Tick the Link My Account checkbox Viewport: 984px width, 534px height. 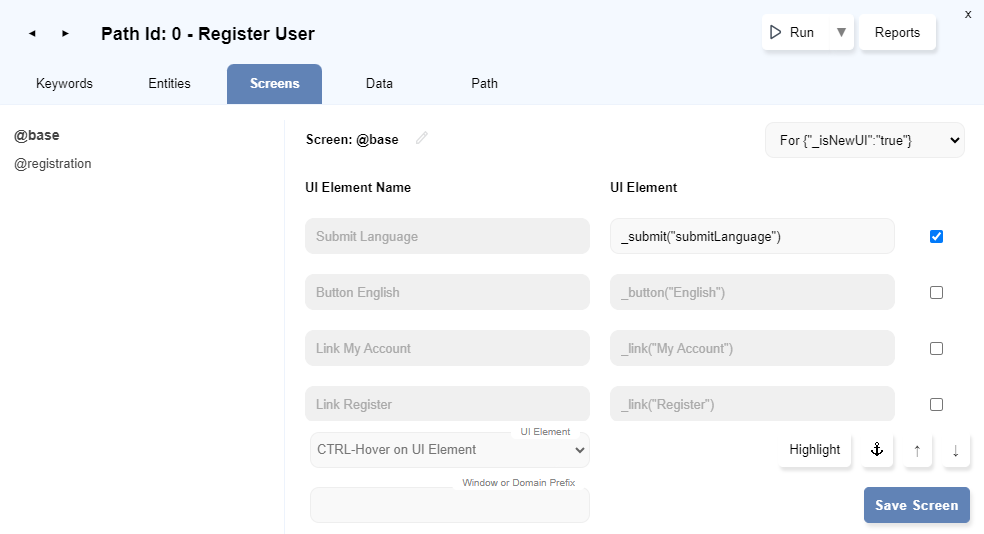[936, 349]
